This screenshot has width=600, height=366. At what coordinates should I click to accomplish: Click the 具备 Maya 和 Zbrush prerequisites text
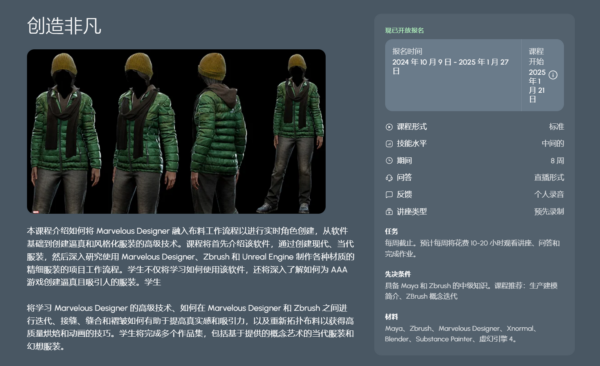click(471, 291)
